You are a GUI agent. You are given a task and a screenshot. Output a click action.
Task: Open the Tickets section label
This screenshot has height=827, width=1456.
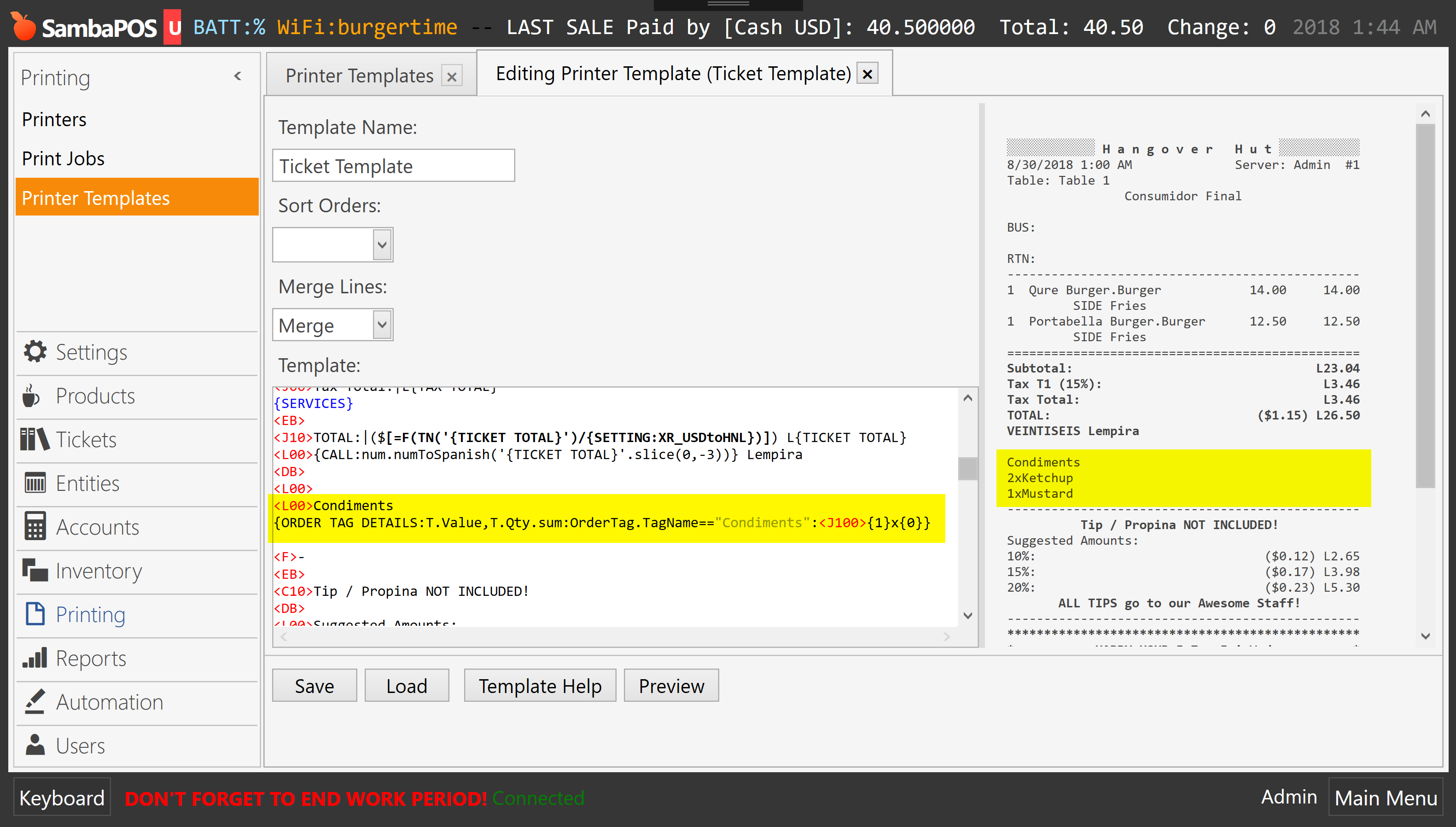pos(86,440)
